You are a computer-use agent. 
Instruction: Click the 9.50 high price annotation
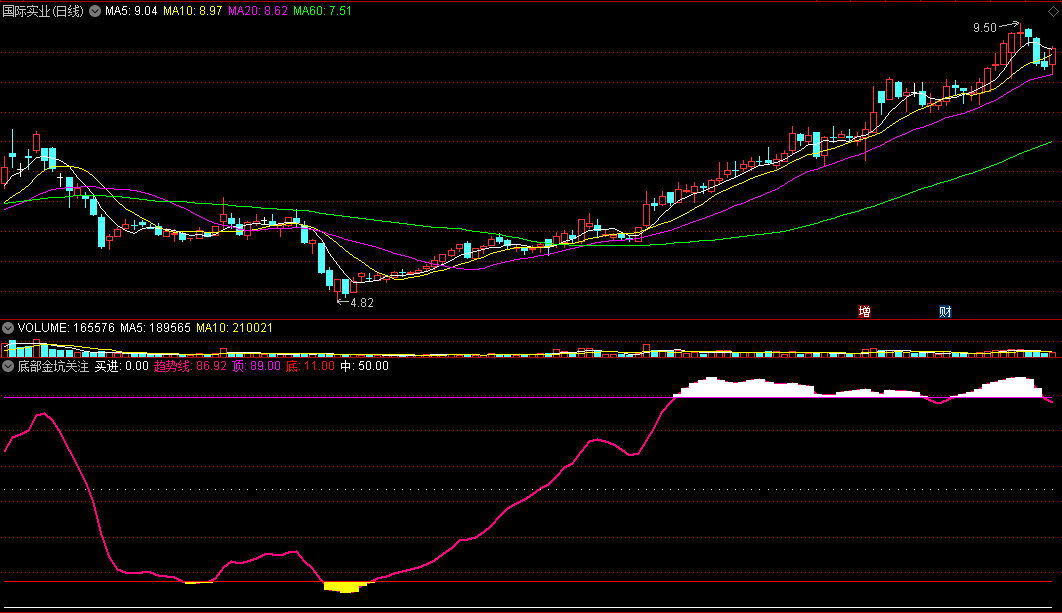(985, 28)
